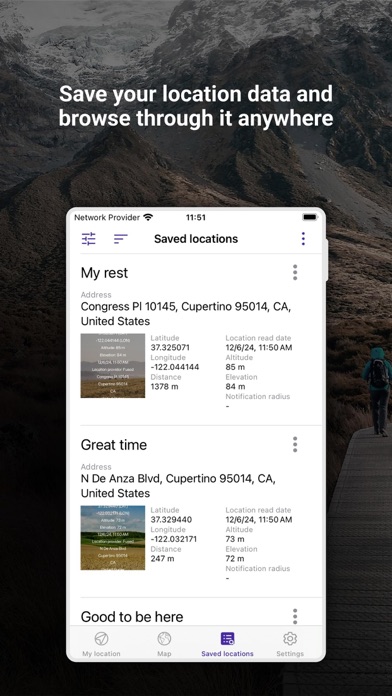
Task: Tap longitude value -122.032171
Action: coord(174,539)
